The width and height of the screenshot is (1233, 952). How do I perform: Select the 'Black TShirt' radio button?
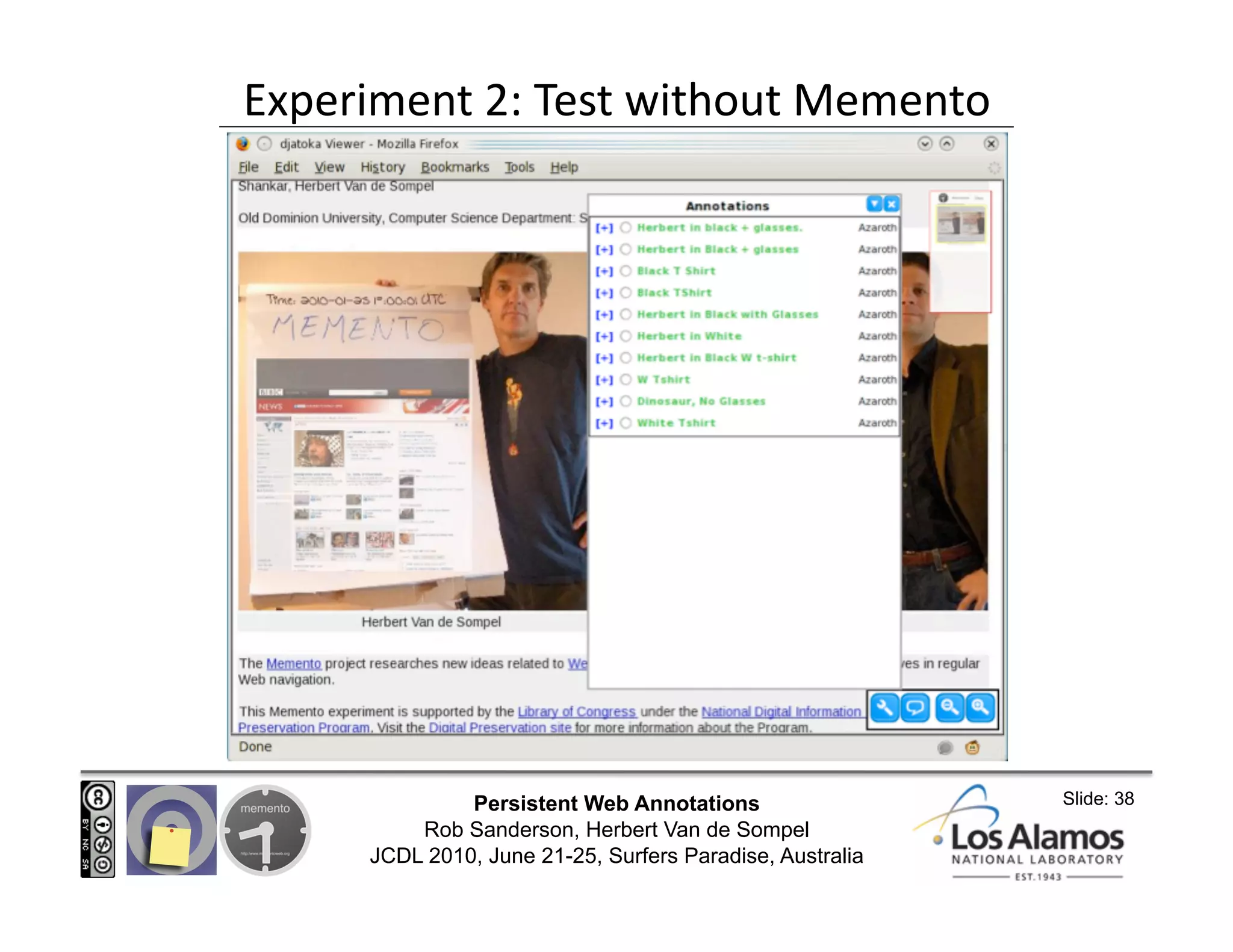626,292
